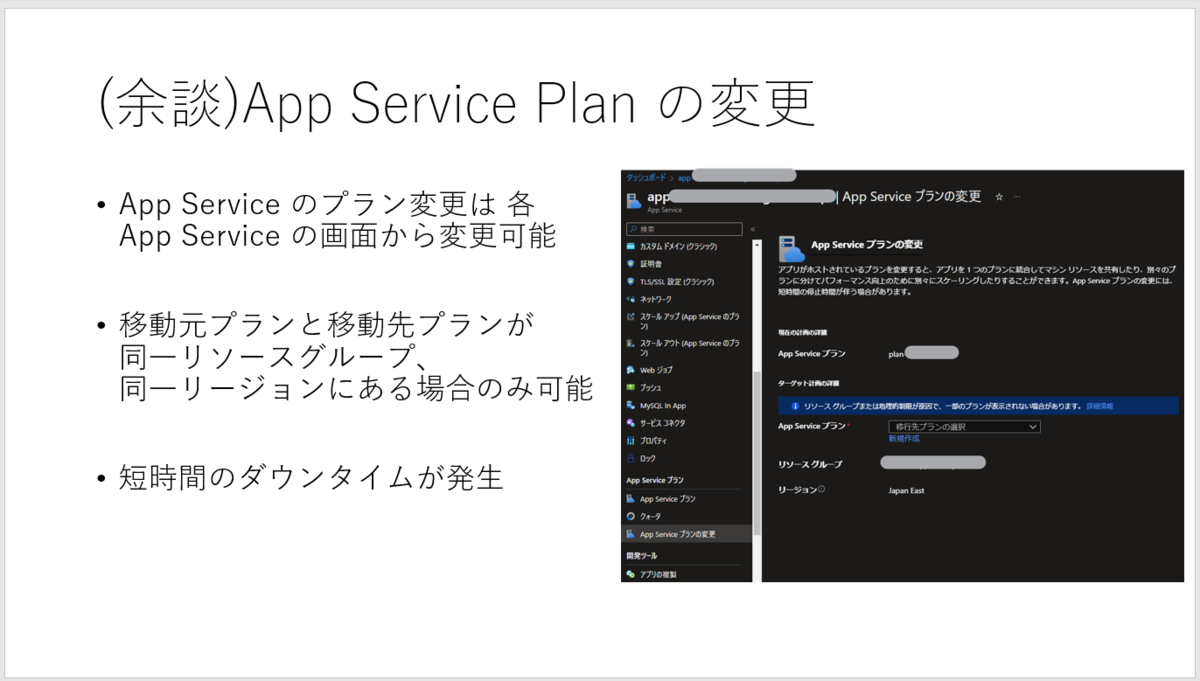Open the ellipsis more-options menu in header
The height and width of the screenshot is (681, 1200).
pos(1017,198)
